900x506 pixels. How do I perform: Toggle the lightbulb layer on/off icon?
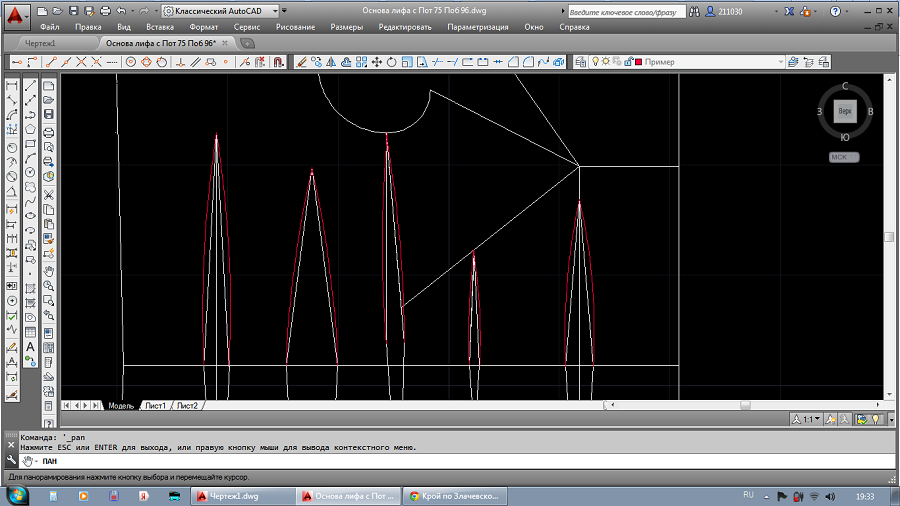[596, 62]
